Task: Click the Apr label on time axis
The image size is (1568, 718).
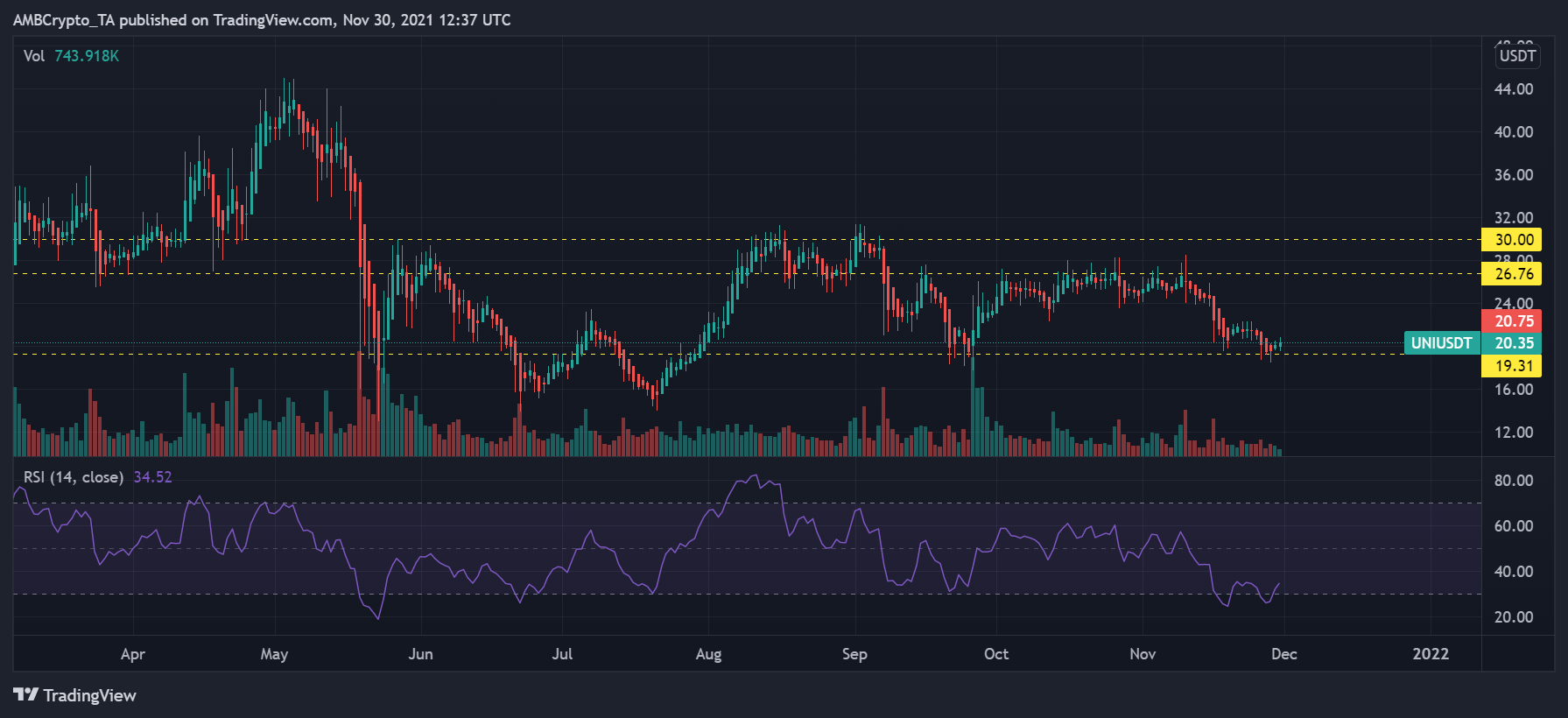Action: tap(133, 654)
